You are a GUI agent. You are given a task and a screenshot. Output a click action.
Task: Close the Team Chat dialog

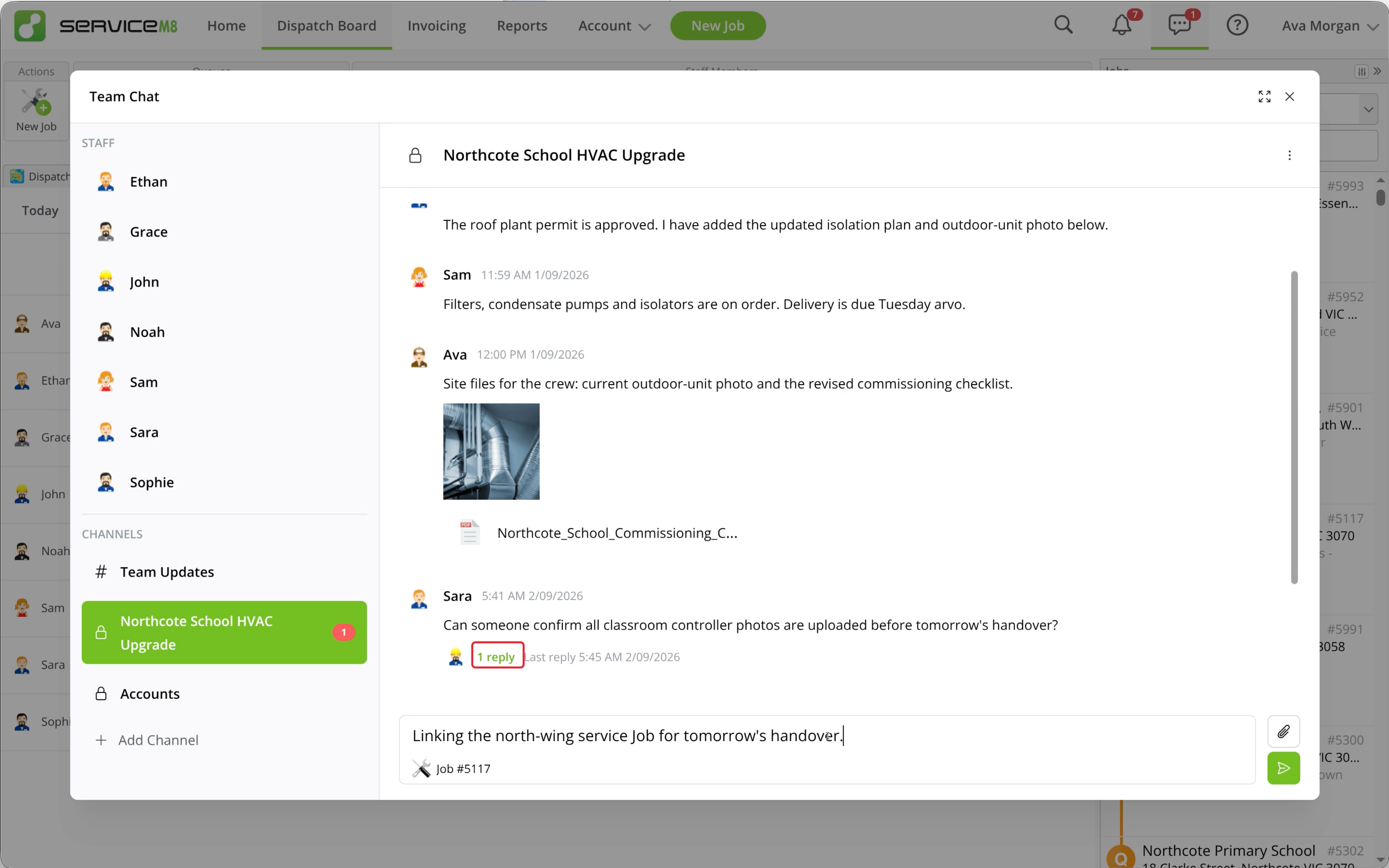tap(1289, 96)
